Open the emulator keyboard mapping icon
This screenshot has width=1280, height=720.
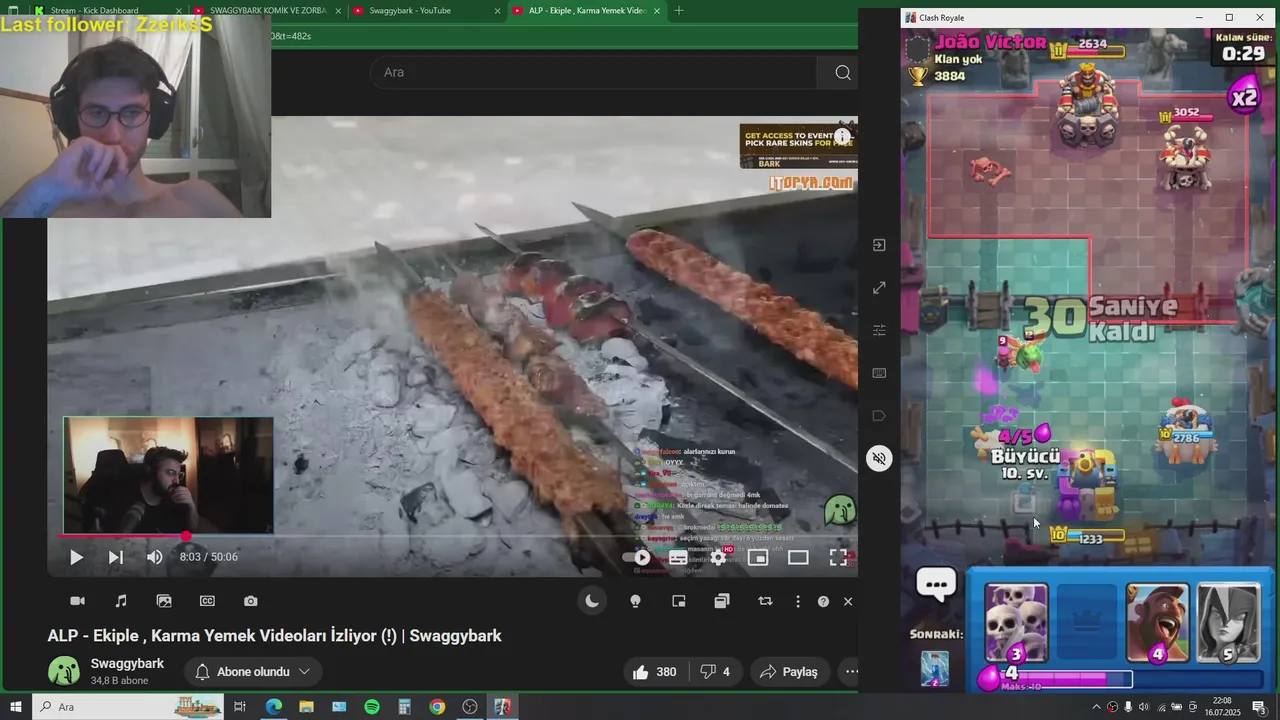coord(879,373)
